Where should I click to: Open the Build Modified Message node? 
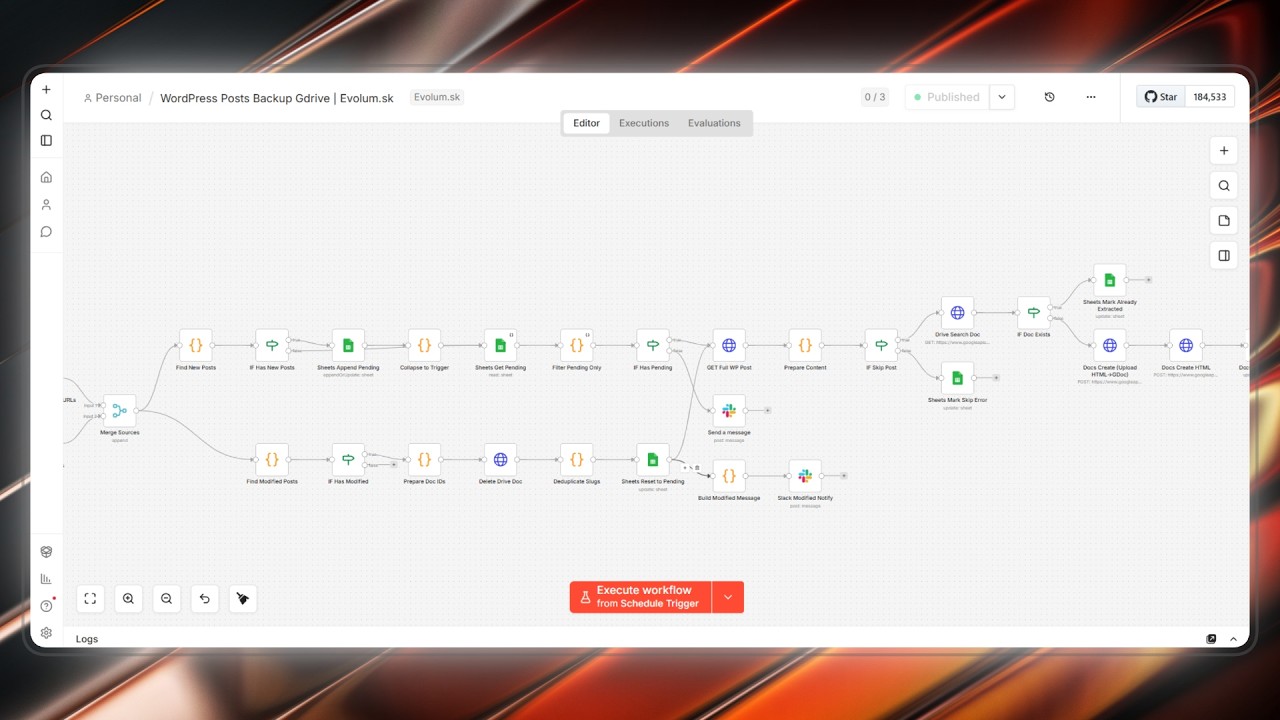tap(729, 476)
